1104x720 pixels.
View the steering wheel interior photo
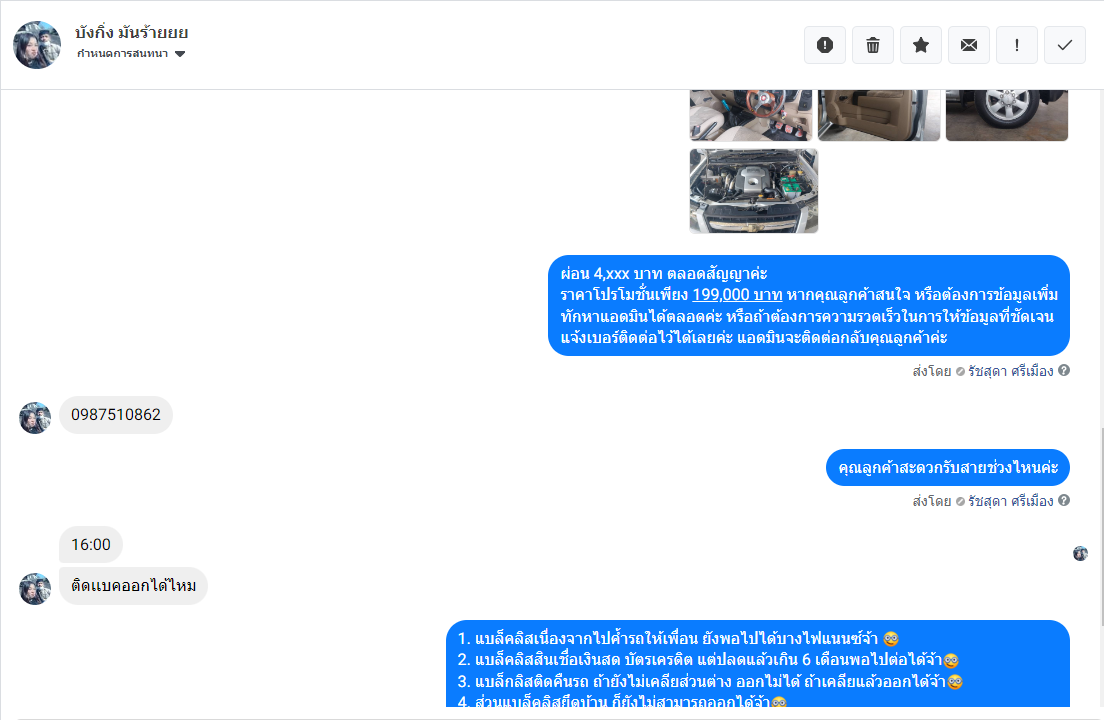751,115
